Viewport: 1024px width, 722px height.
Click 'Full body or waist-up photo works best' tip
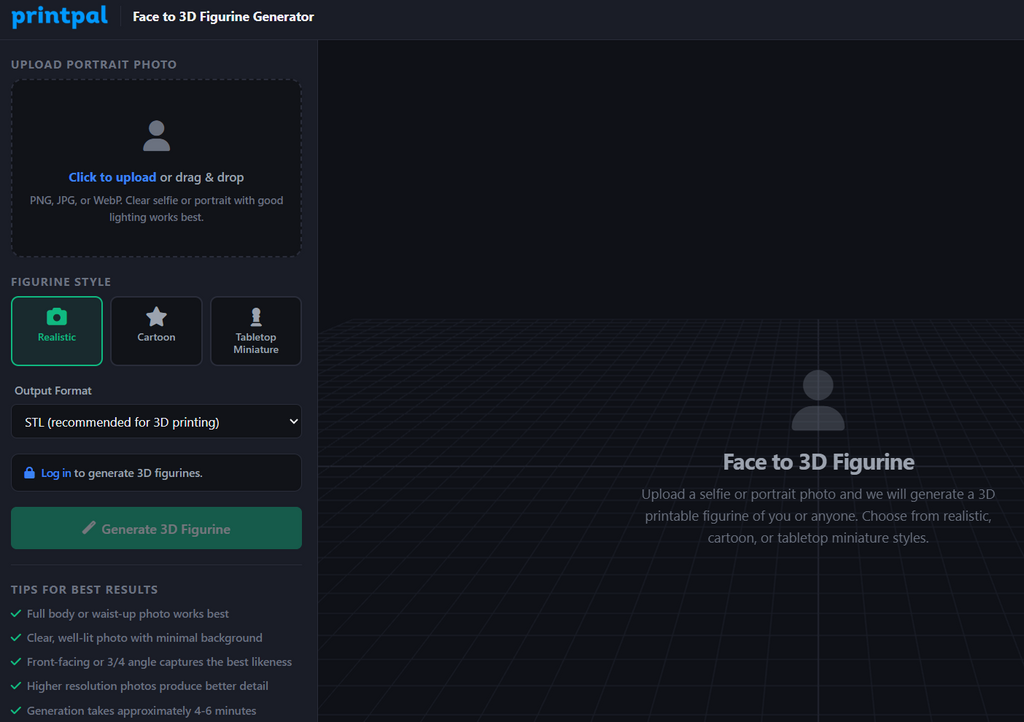128,614
